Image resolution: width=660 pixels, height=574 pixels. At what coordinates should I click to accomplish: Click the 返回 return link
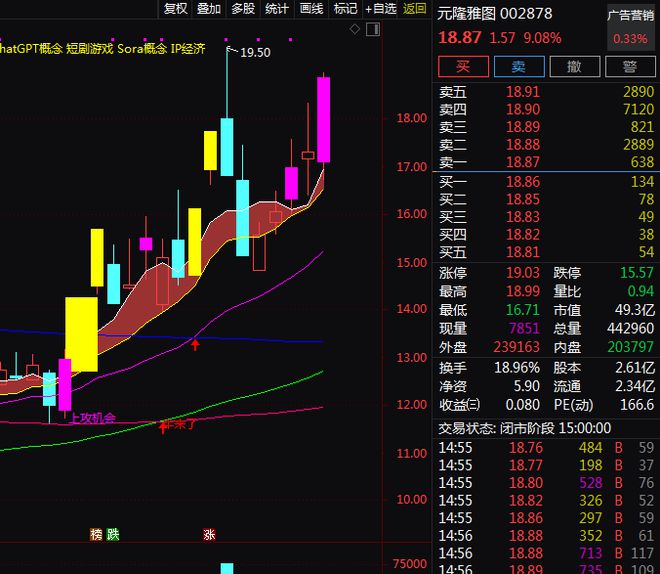pos(415,8)
